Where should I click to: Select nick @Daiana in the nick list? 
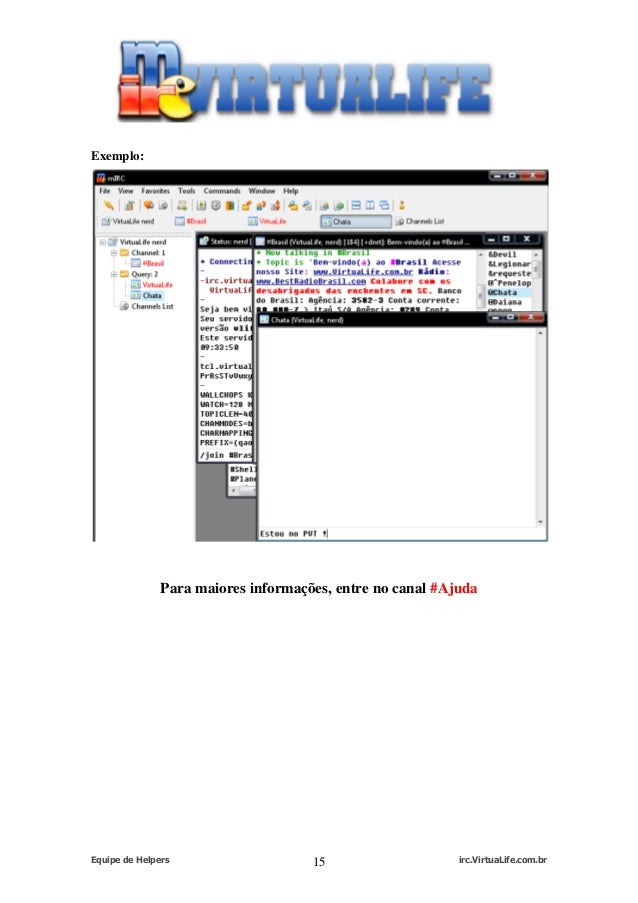pos(504,302)
